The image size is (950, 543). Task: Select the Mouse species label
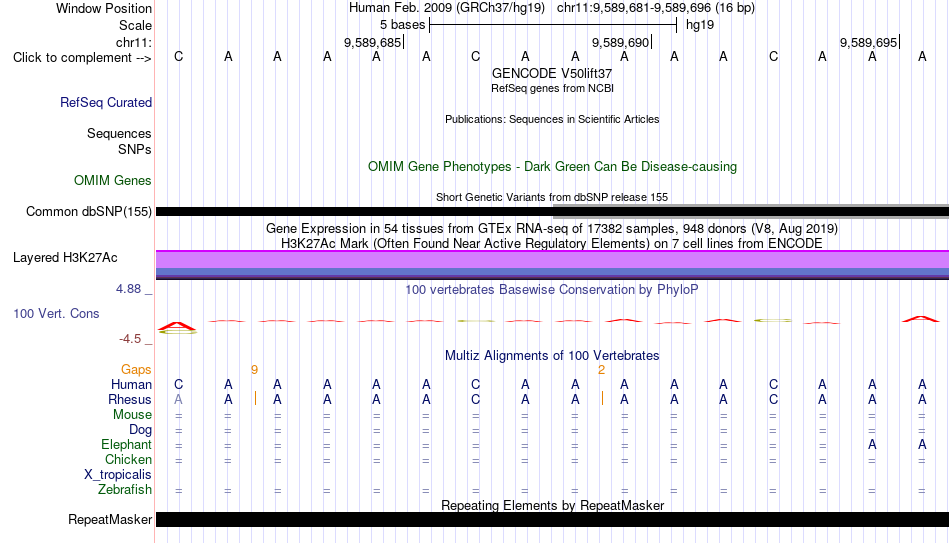(x=132, y=415)
